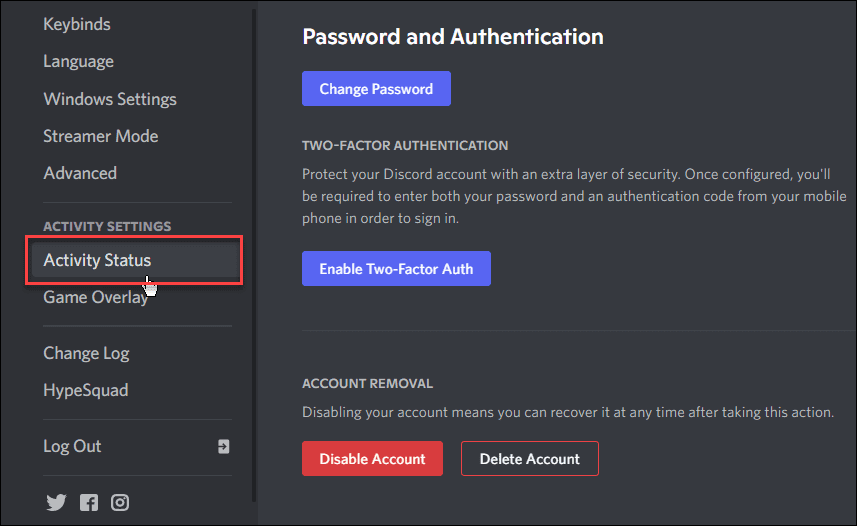This screenshot has width=857, height=526.
Task: Open Discord's Twitter page icon
Action: tap(56, 502)
